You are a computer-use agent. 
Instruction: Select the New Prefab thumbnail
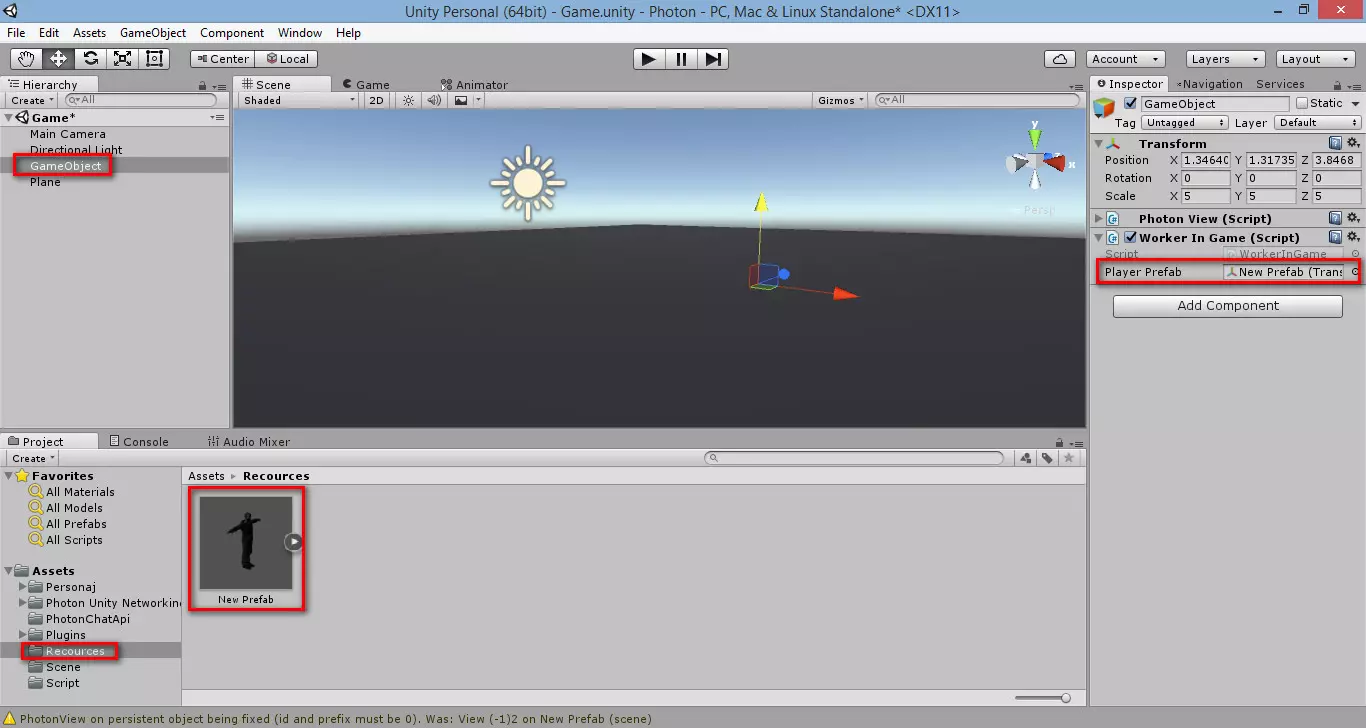point(246,543)
